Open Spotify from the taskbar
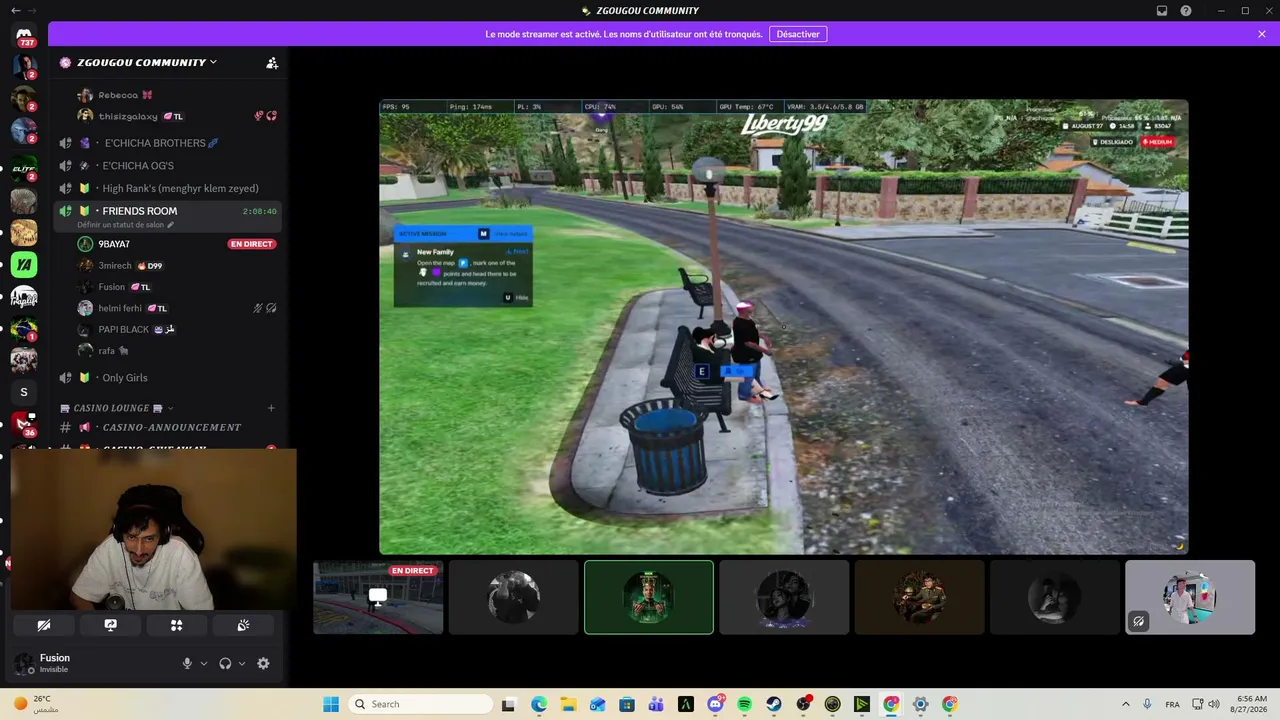1280x720 pixels. click(745, 704)
